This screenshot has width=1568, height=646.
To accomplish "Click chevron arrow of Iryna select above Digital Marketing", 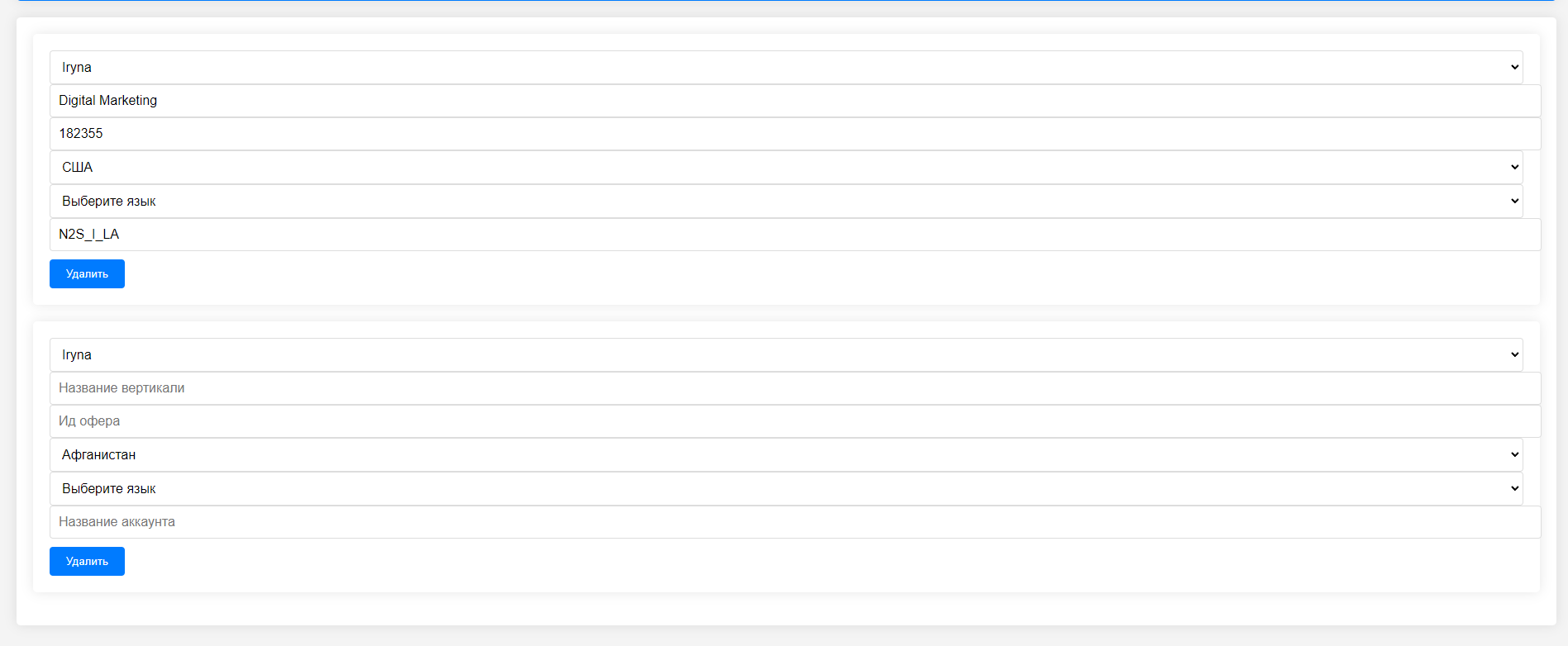I will [x=1514, y=67].
